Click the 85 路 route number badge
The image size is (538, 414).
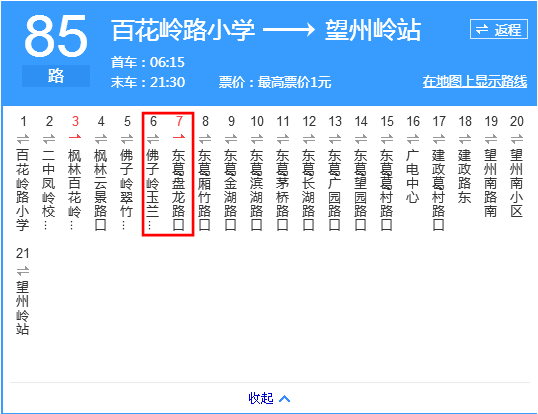56,51
